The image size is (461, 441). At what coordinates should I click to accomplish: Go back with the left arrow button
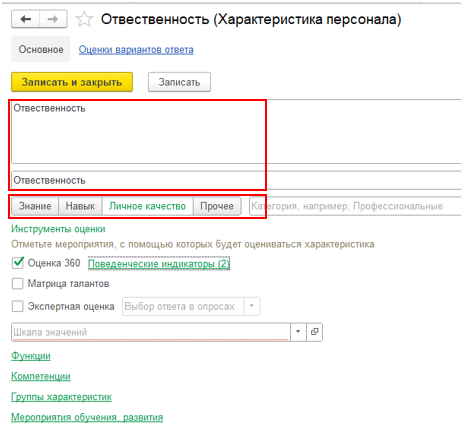click(26, 19)
